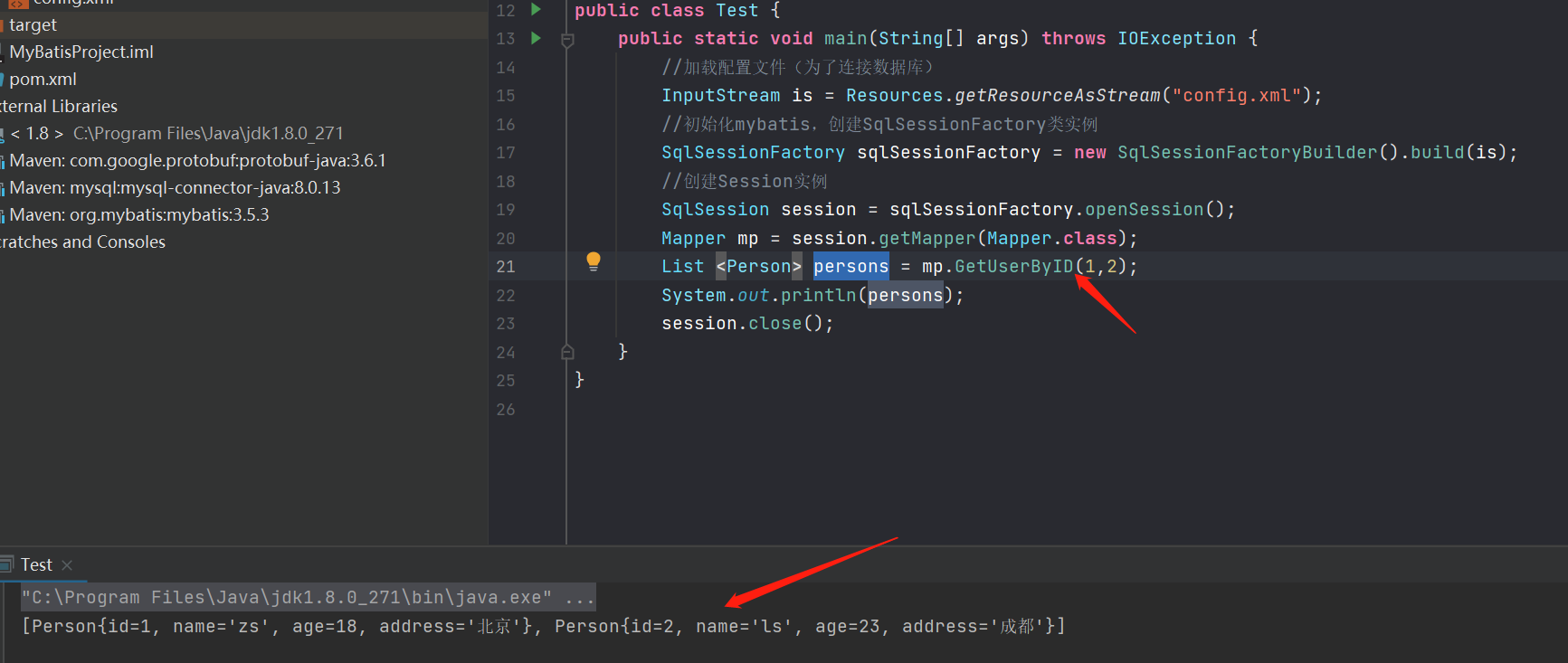This screenshot has height=663, width=1568.
Task: Click the run icon beside class Test
Action: pos(536,10)
